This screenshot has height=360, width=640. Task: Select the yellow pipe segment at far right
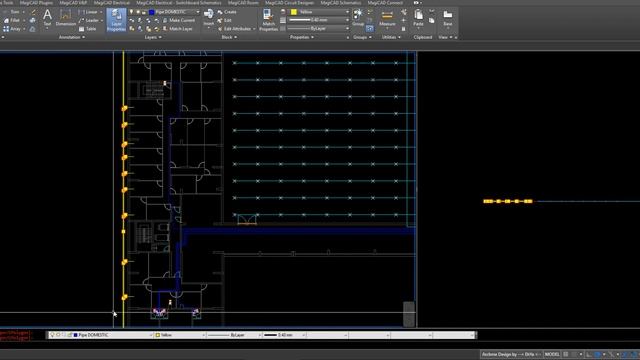508,201
